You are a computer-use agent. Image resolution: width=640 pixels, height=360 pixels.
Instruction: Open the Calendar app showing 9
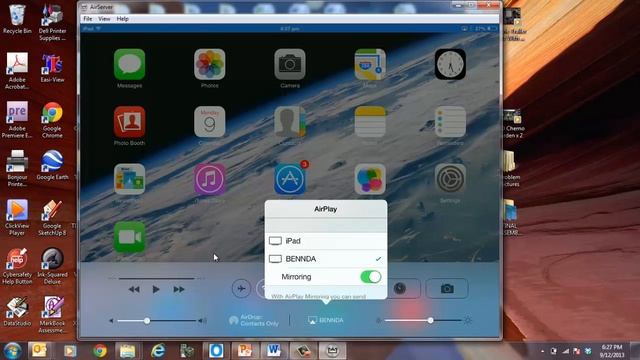209,122
